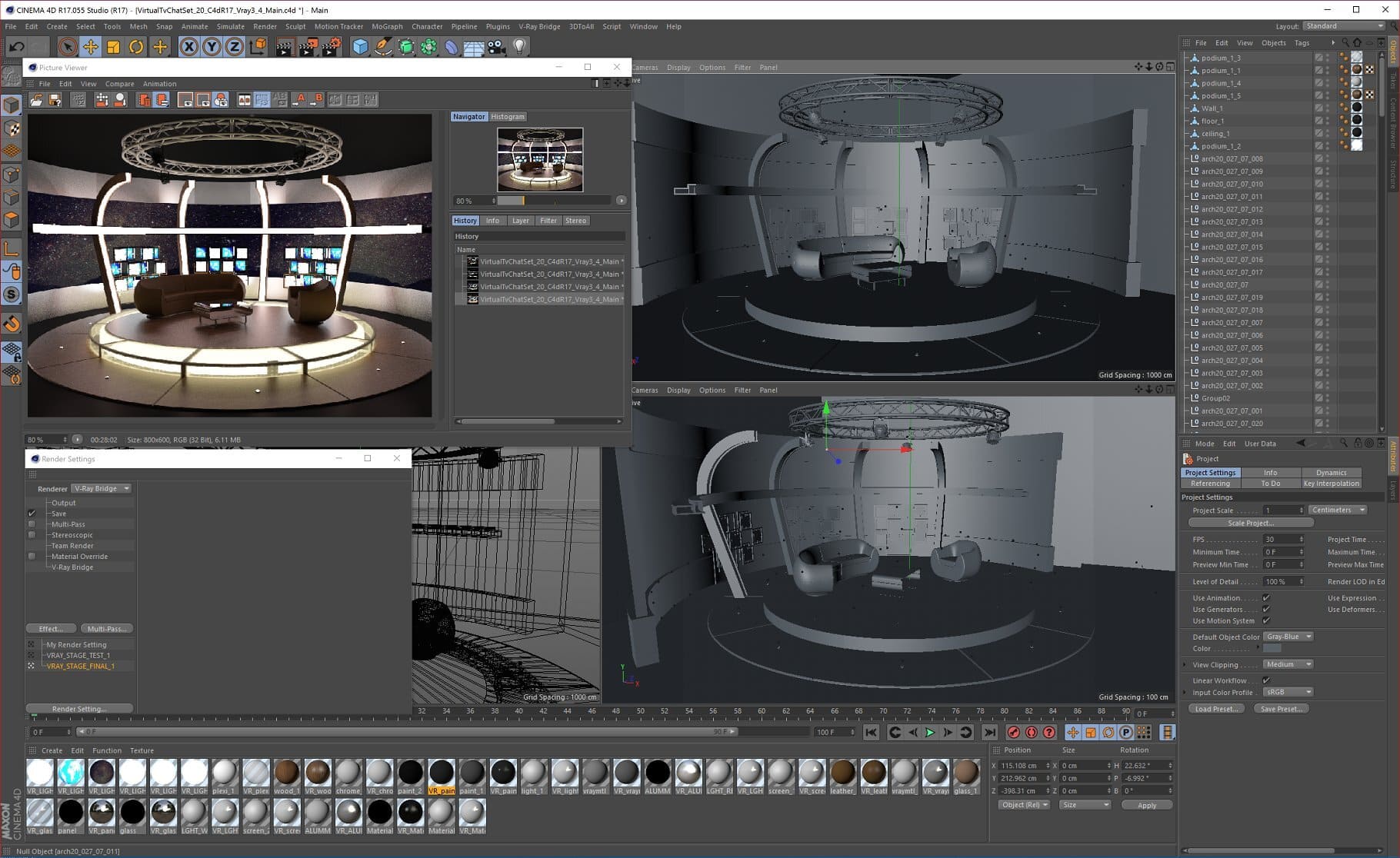Click the light bulb Light object icon
This screenshot has height=858, width=1400.
click(520, 46)
